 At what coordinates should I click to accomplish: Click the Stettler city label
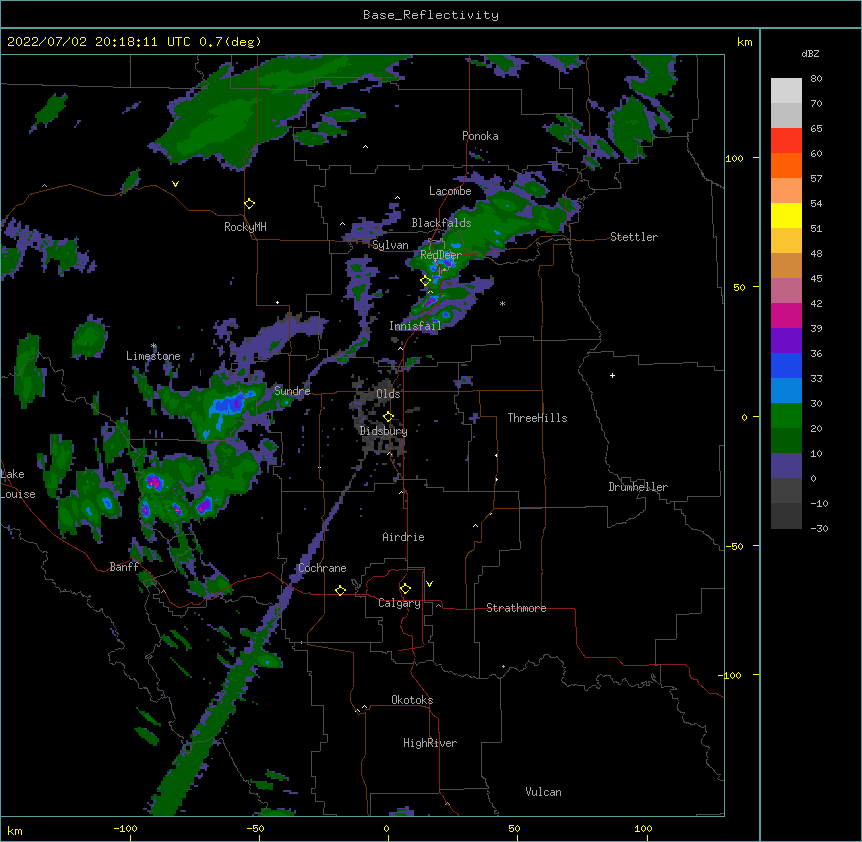[634, 237]
